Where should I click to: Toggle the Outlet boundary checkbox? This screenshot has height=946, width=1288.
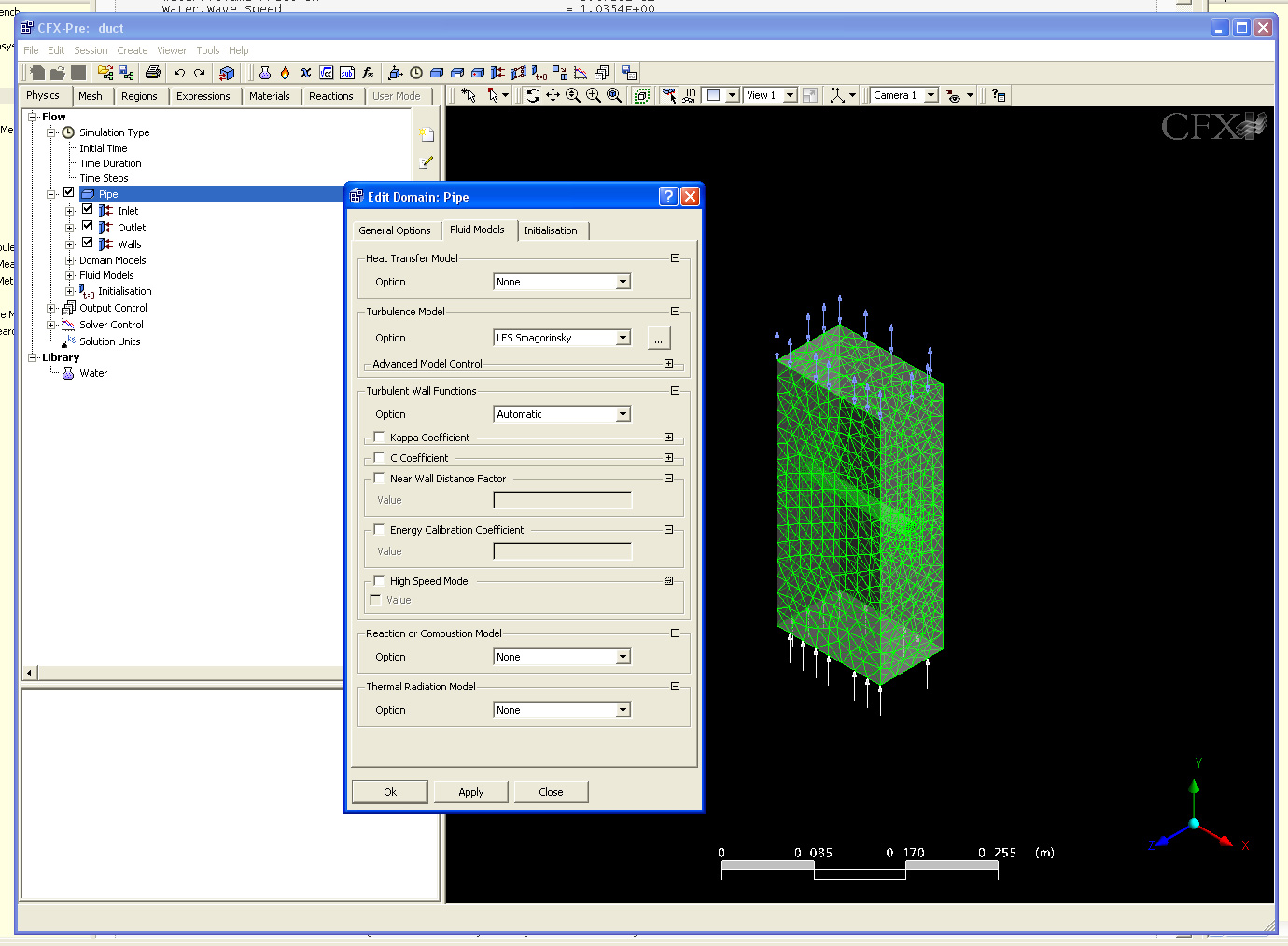coord(87,226)
